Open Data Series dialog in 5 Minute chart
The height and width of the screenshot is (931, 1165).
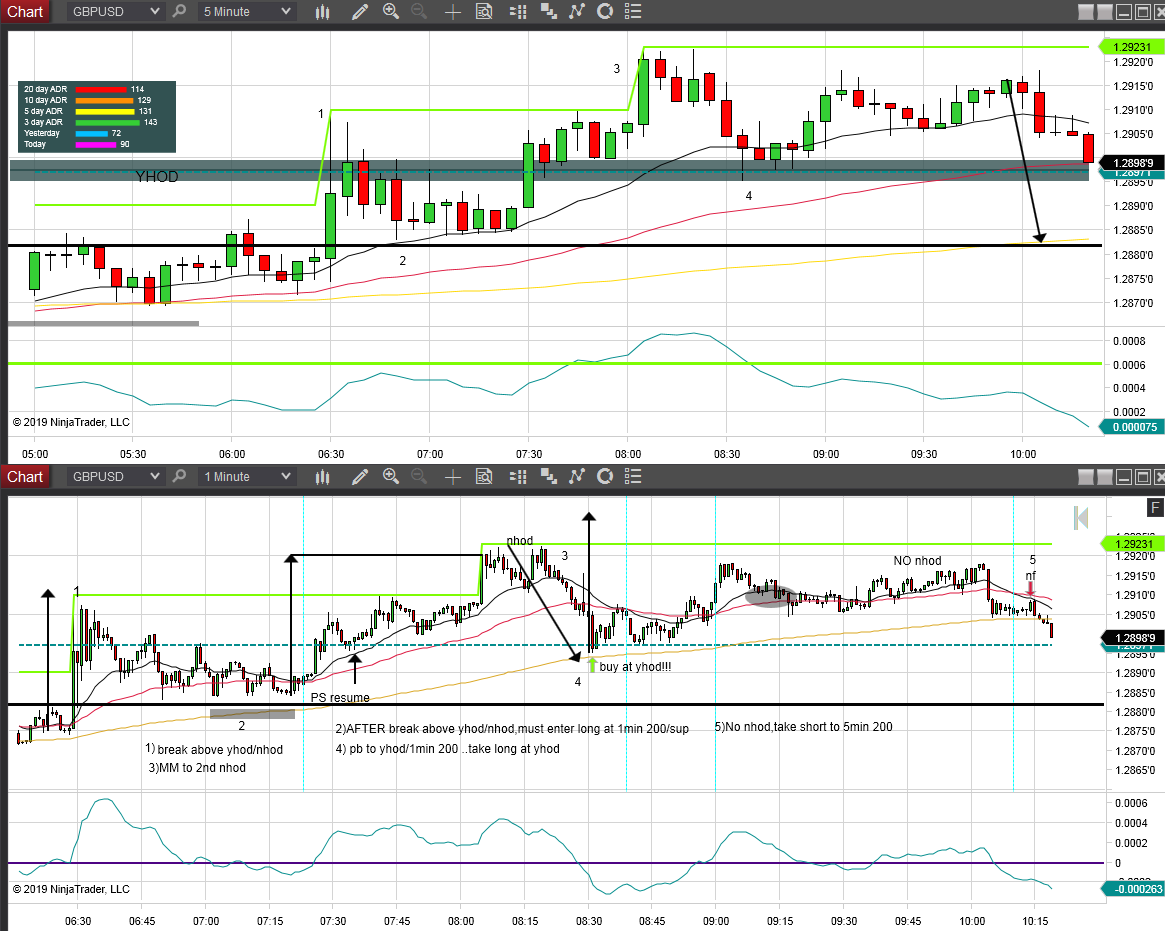(x=548, y=11)
